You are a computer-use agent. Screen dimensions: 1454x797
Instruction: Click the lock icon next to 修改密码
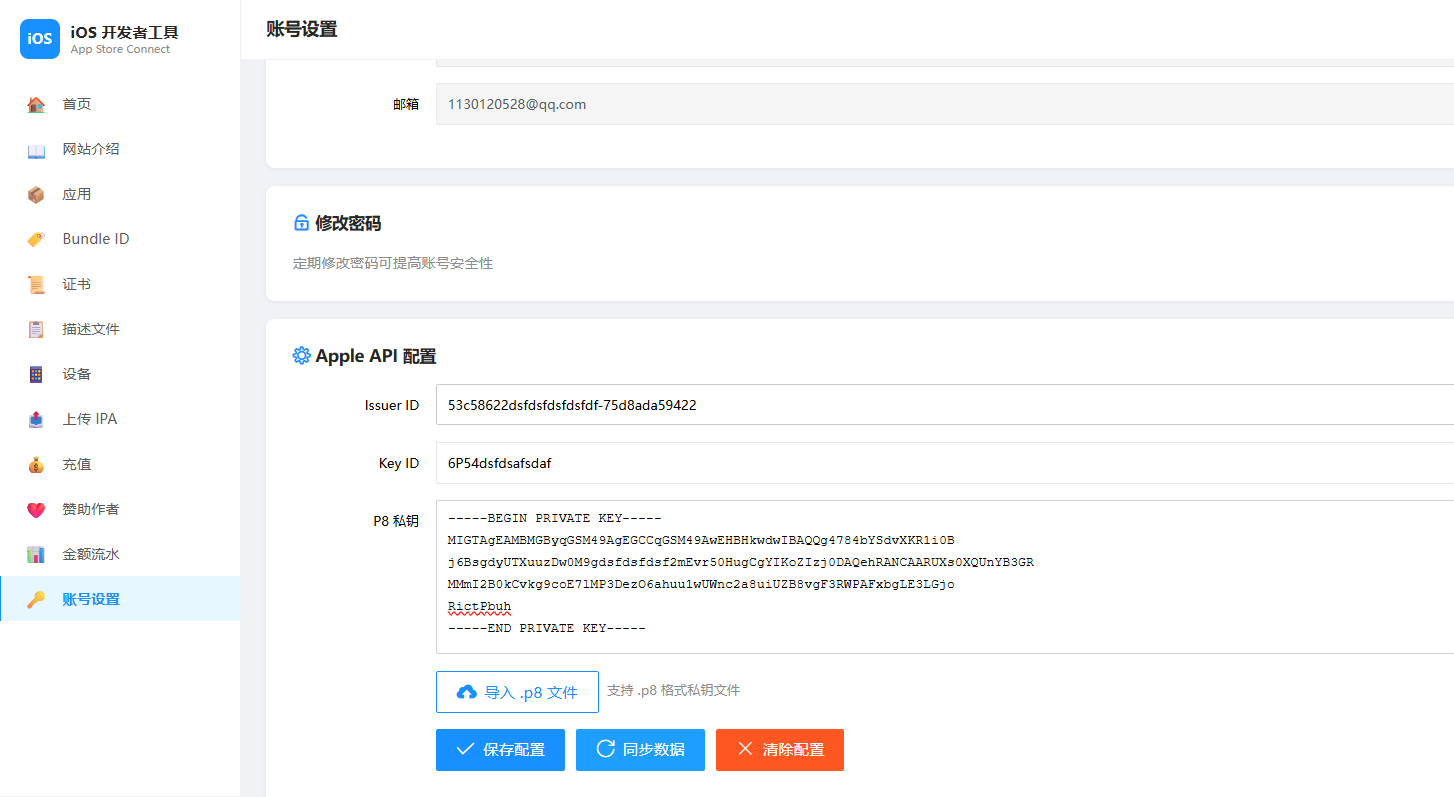click(x=301, y=223)
